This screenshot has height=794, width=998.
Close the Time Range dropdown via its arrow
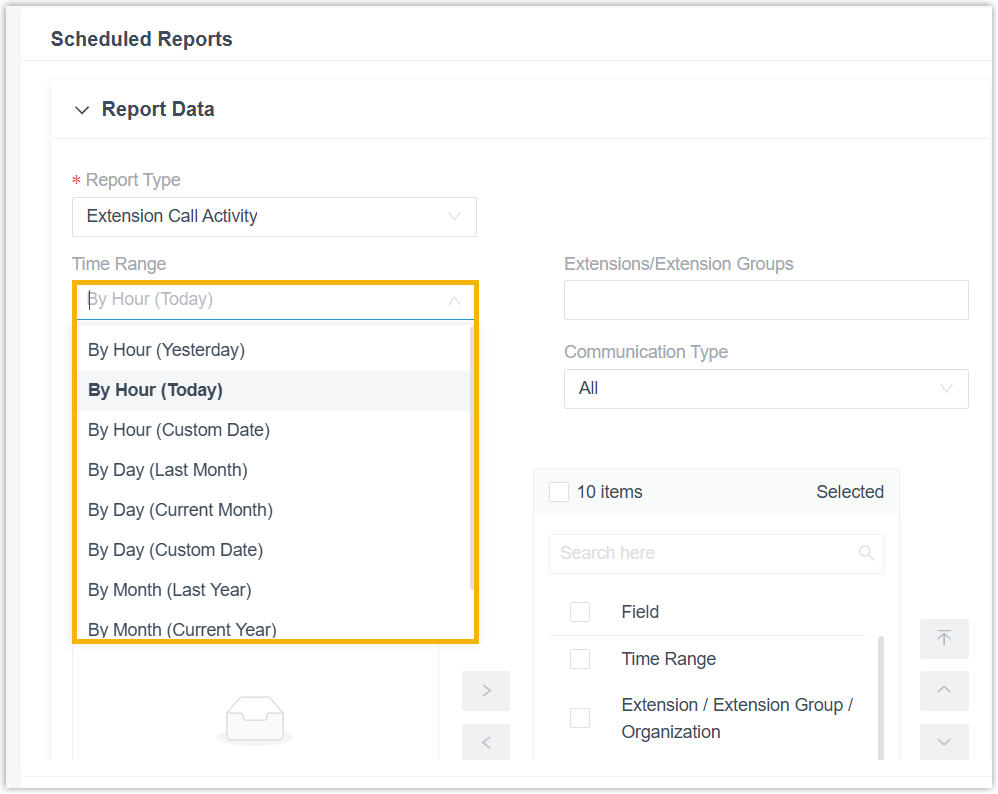[x=454, y=300]
